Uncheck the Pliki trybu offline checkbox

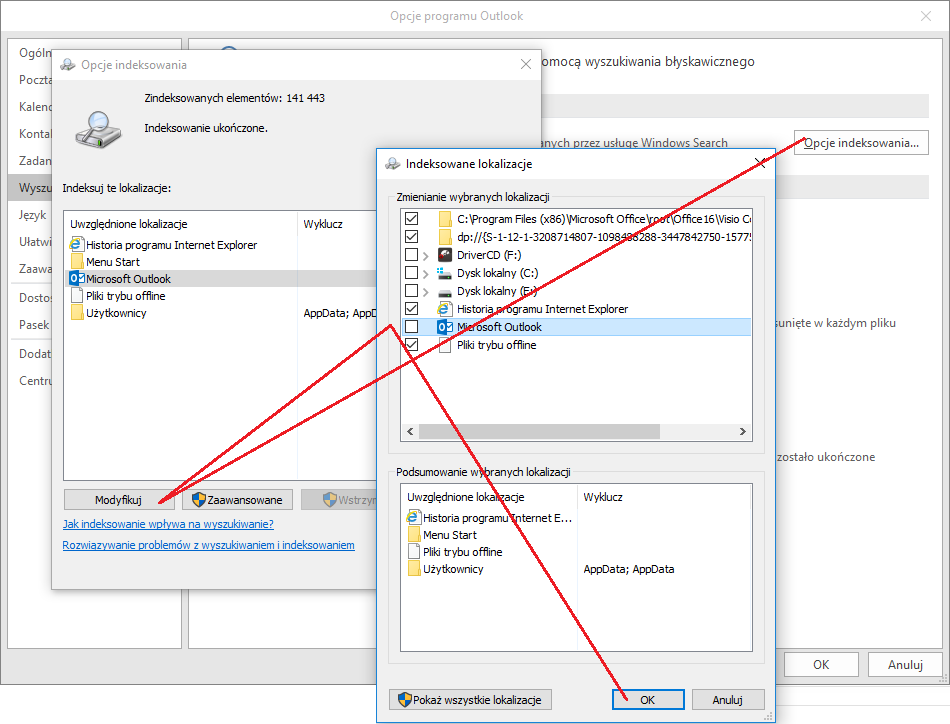point(411,345)
